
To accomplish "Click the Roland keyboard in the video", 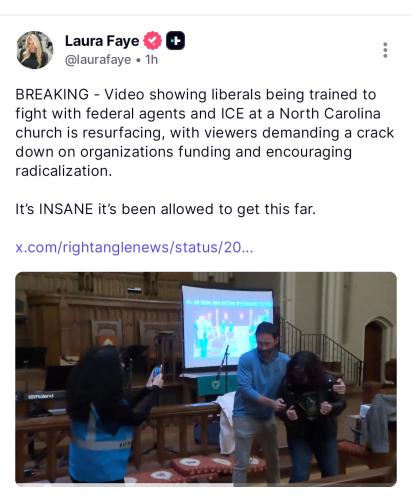I will pyautogui.click(x=42, y=397).
